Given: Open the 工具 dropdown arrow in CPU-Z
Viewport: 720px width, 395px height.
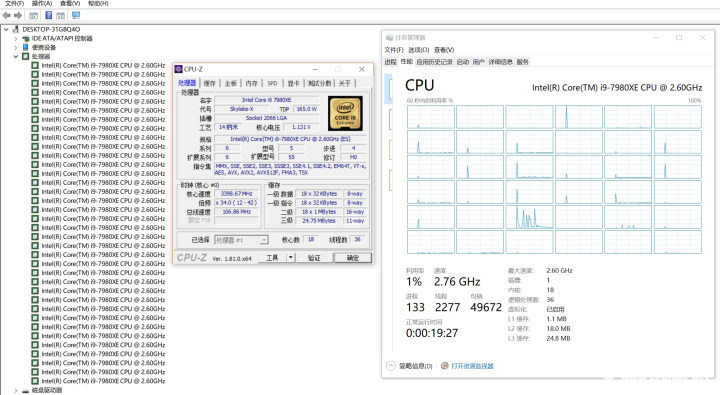Looking at the screenshot, I should (291, 258).
